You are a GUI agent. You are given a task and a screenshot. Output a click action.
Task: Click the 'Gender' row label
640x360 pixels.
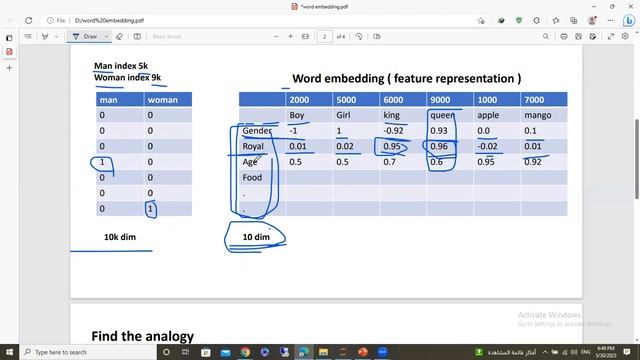257,131
